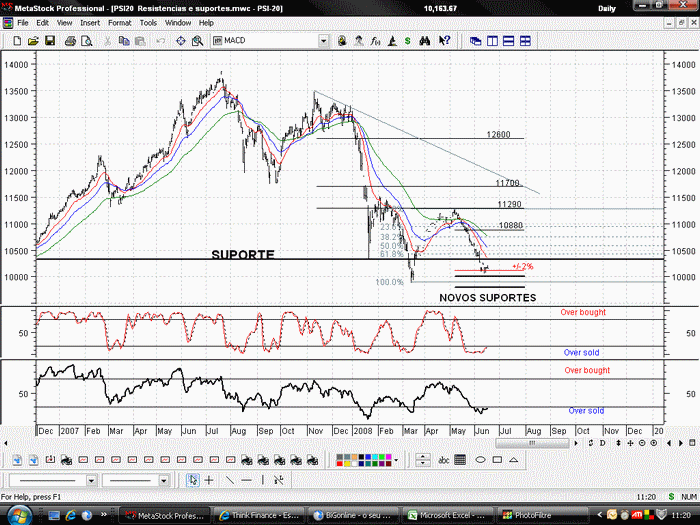Click the D daily periodicity button
The height and width of the screenshot is (525, 700).
(603, 443)
